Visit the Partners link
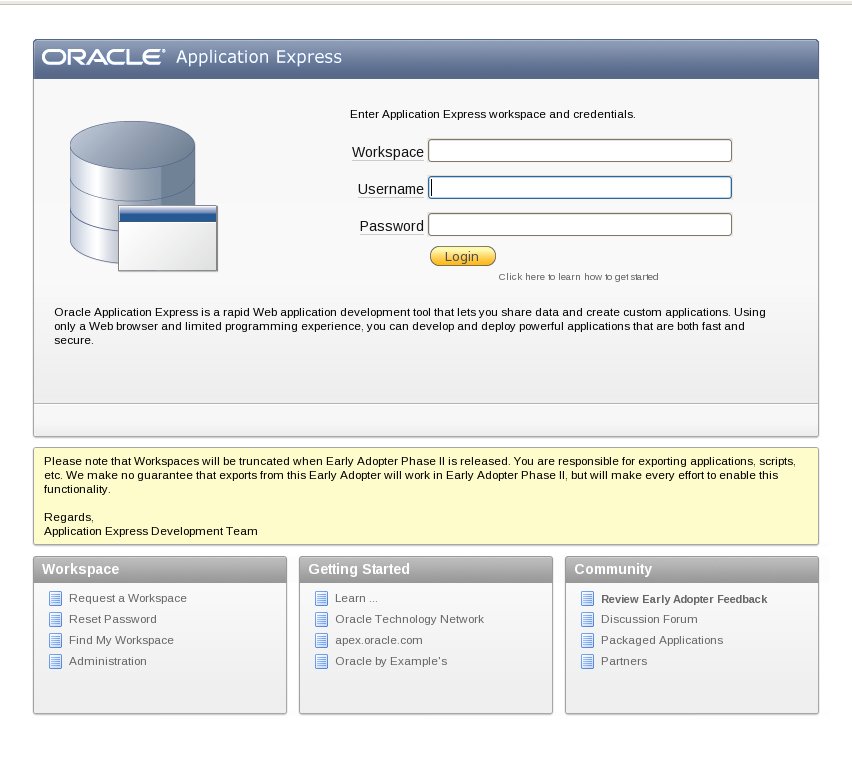This screenshot has height=758, width=852. (x=624, y=661)
